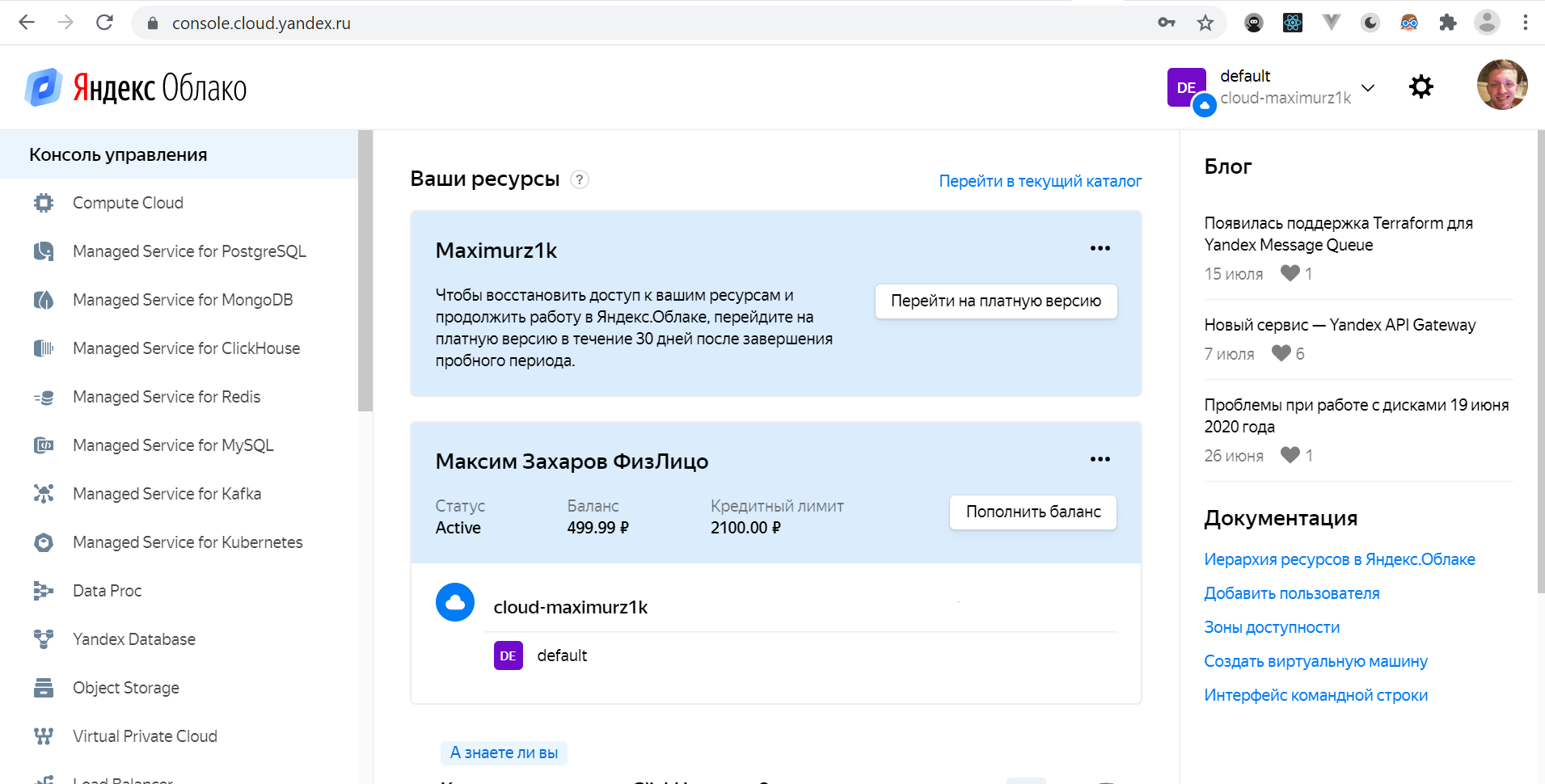
Task: Open Максим Захаров ФизЛицо three-dot menu
Action: 1100,459
